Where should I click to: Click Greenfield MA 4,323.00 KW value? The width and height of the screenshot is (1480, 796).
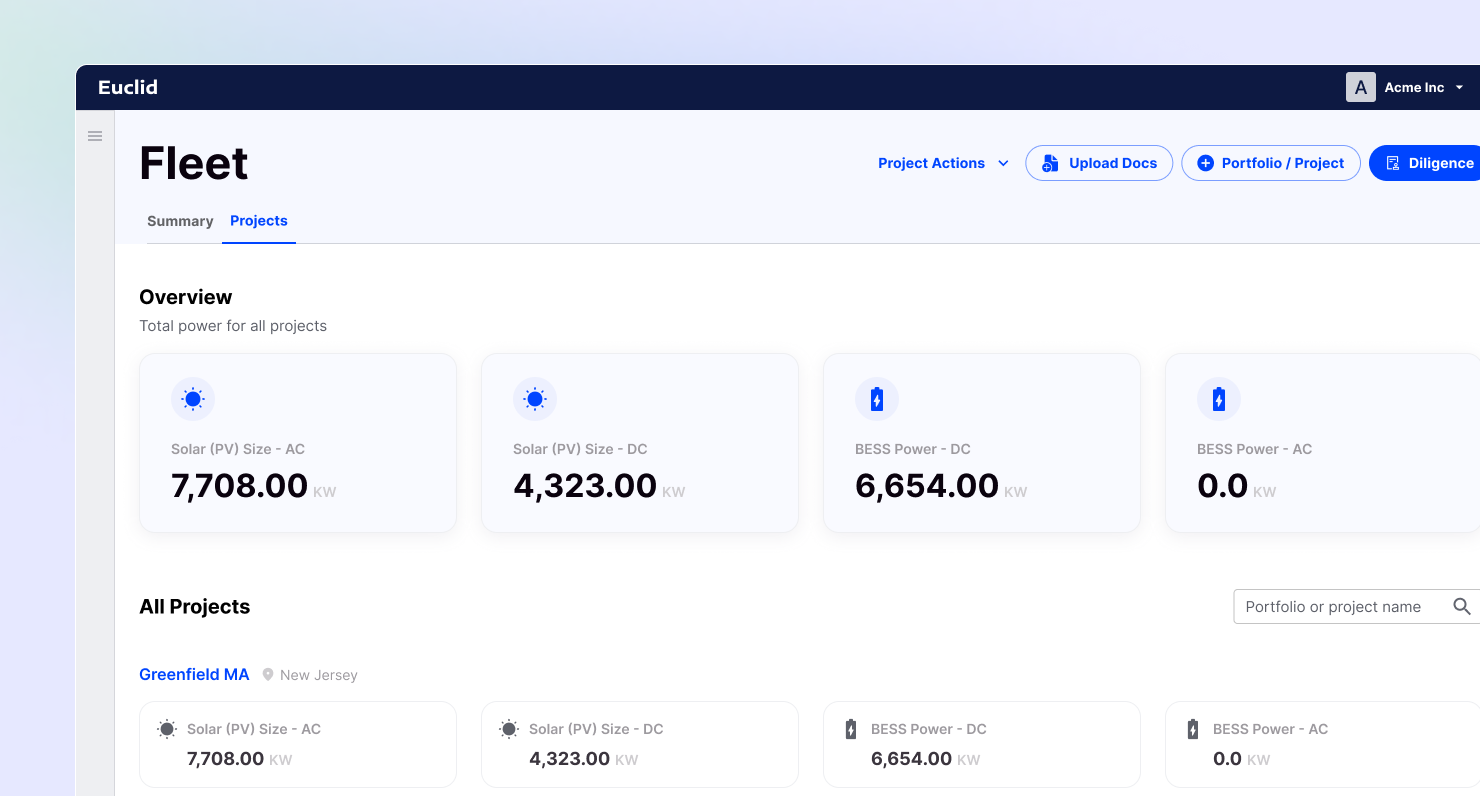(583, 759)
